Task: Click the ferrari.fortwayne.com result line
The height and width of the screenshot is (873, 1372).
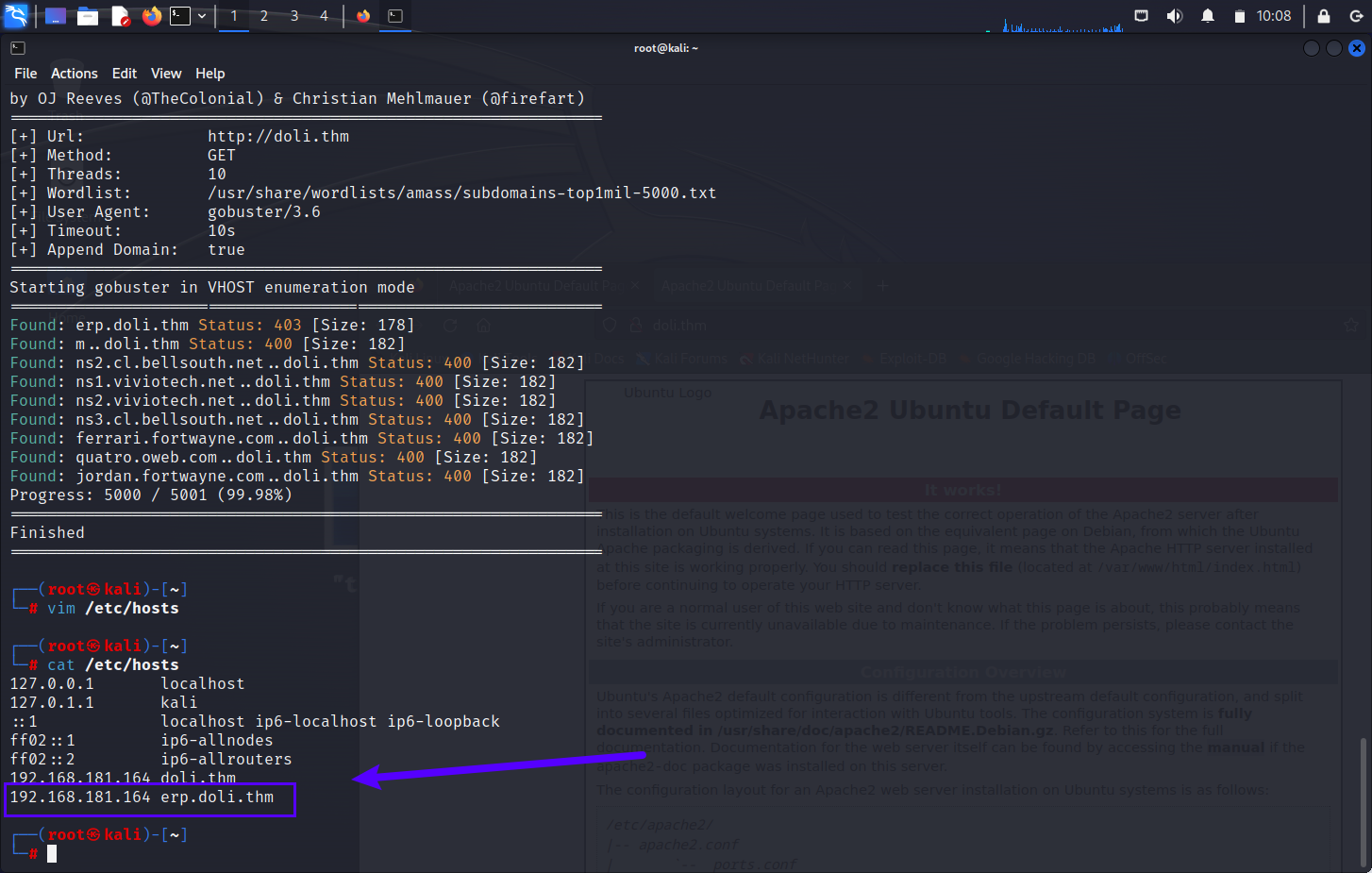Action: pyautogui.click(x=302, y=438)
